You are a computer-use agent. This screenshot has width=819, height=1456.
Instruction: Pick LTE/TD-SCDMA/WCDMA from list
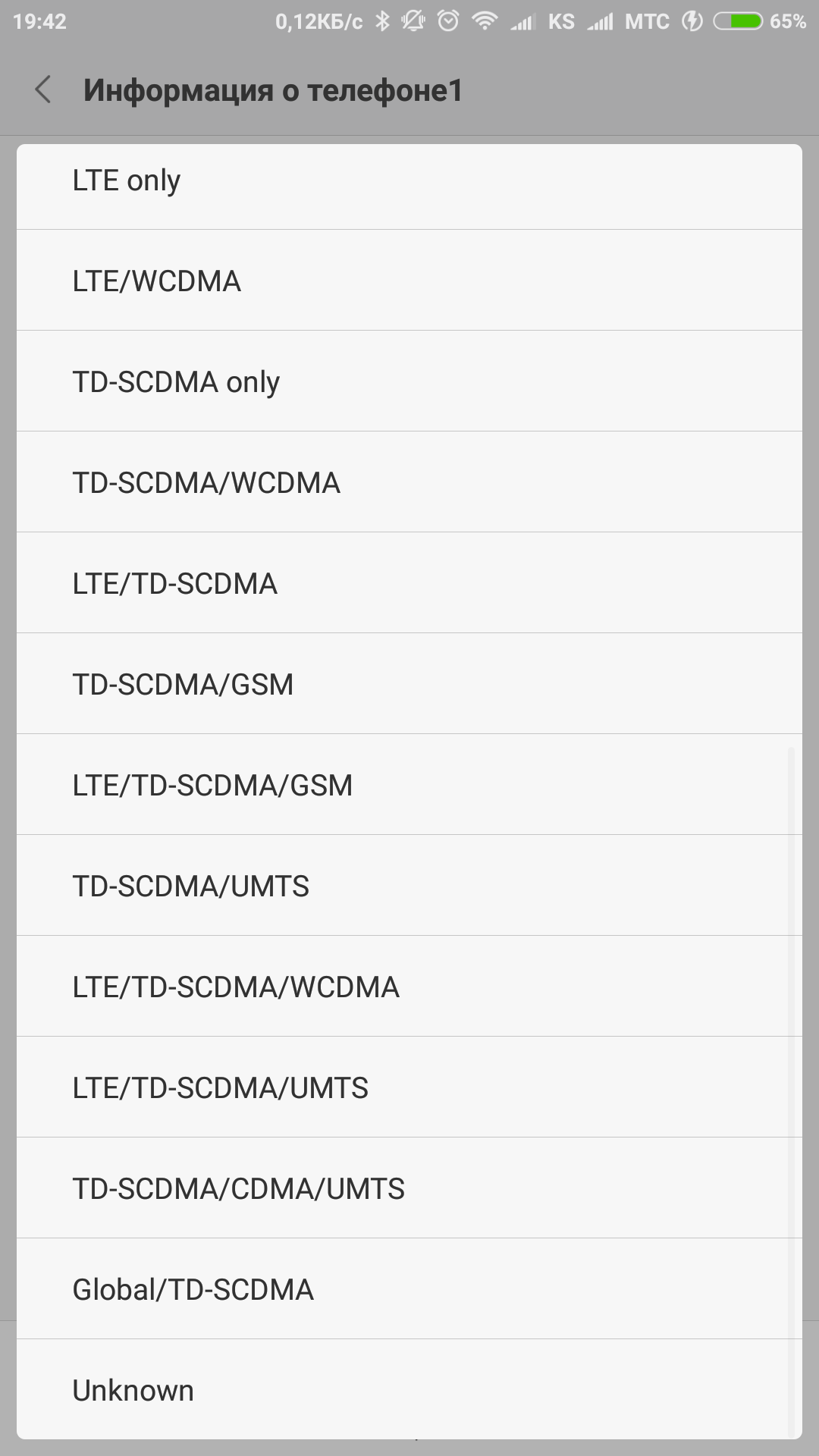409,987
